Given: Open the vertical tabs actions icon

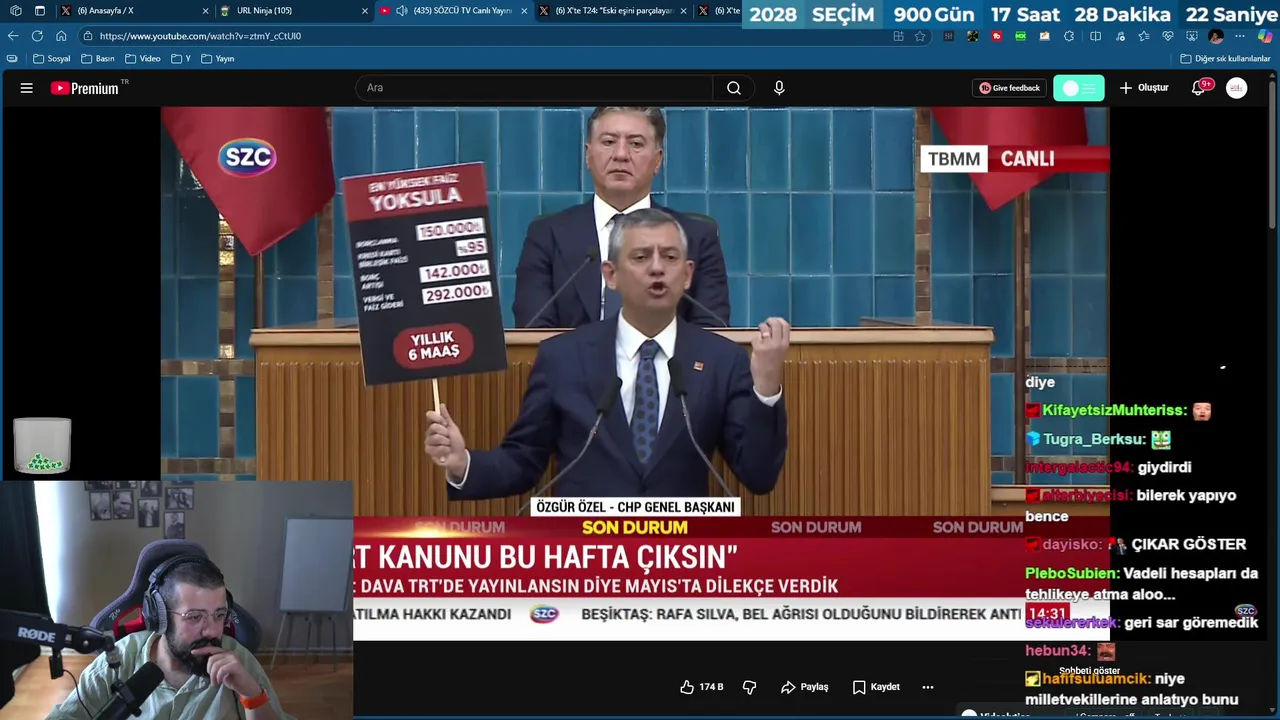Looking at the screenshot, I should point(40,11).
